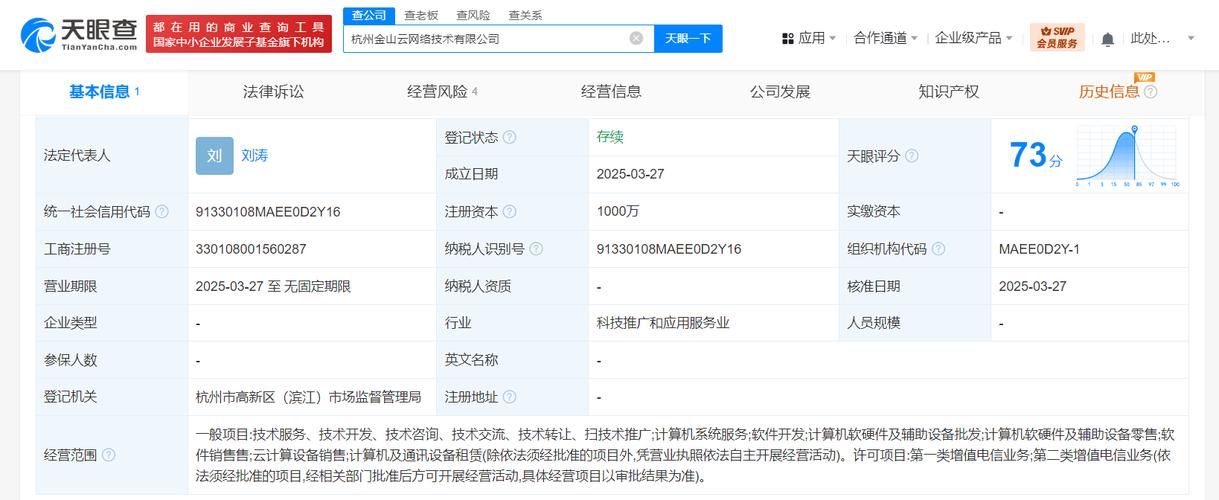The width and height of the screenshot is (1219, 500).
Task: Click the 核准日期 value 2025-03-27
Action: (x=1032, y=286)
